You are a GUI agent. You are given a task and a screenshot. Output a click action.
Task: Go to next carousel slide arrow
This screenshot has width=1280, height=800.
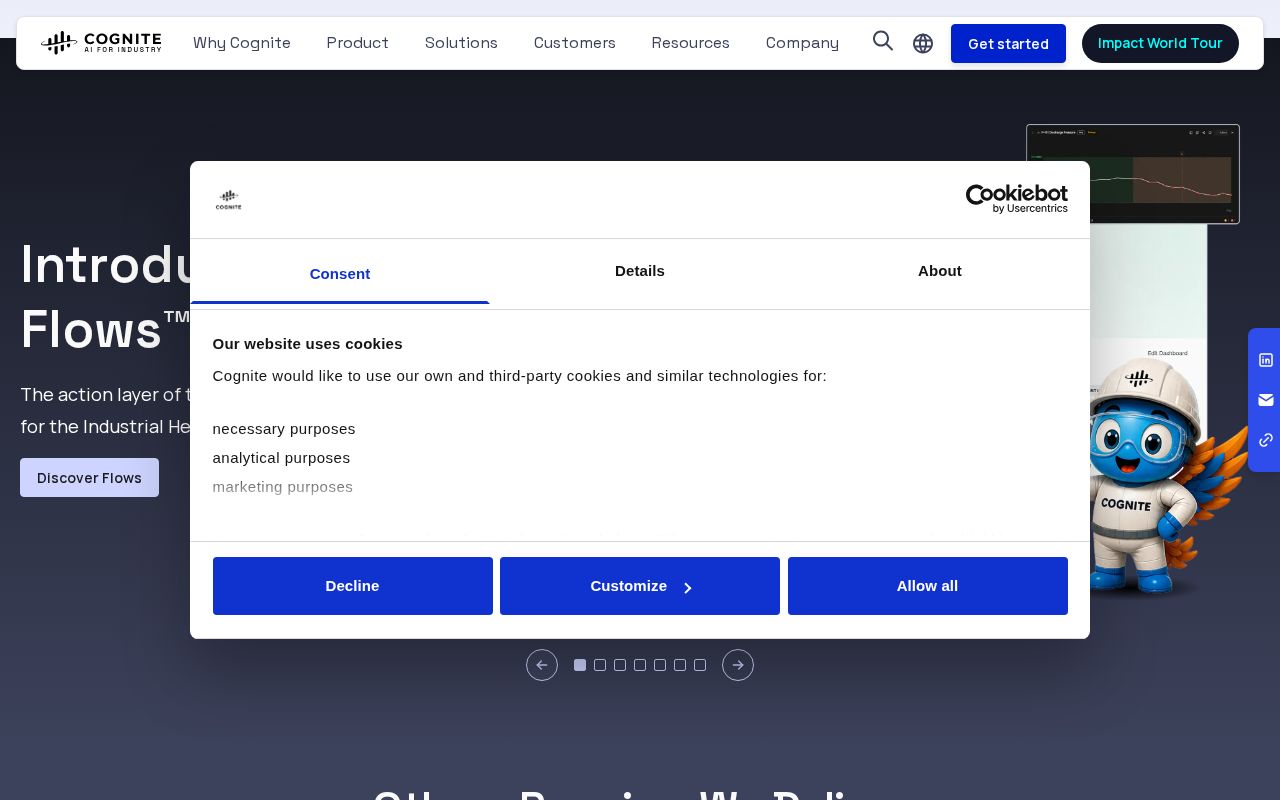click(738, 665)
